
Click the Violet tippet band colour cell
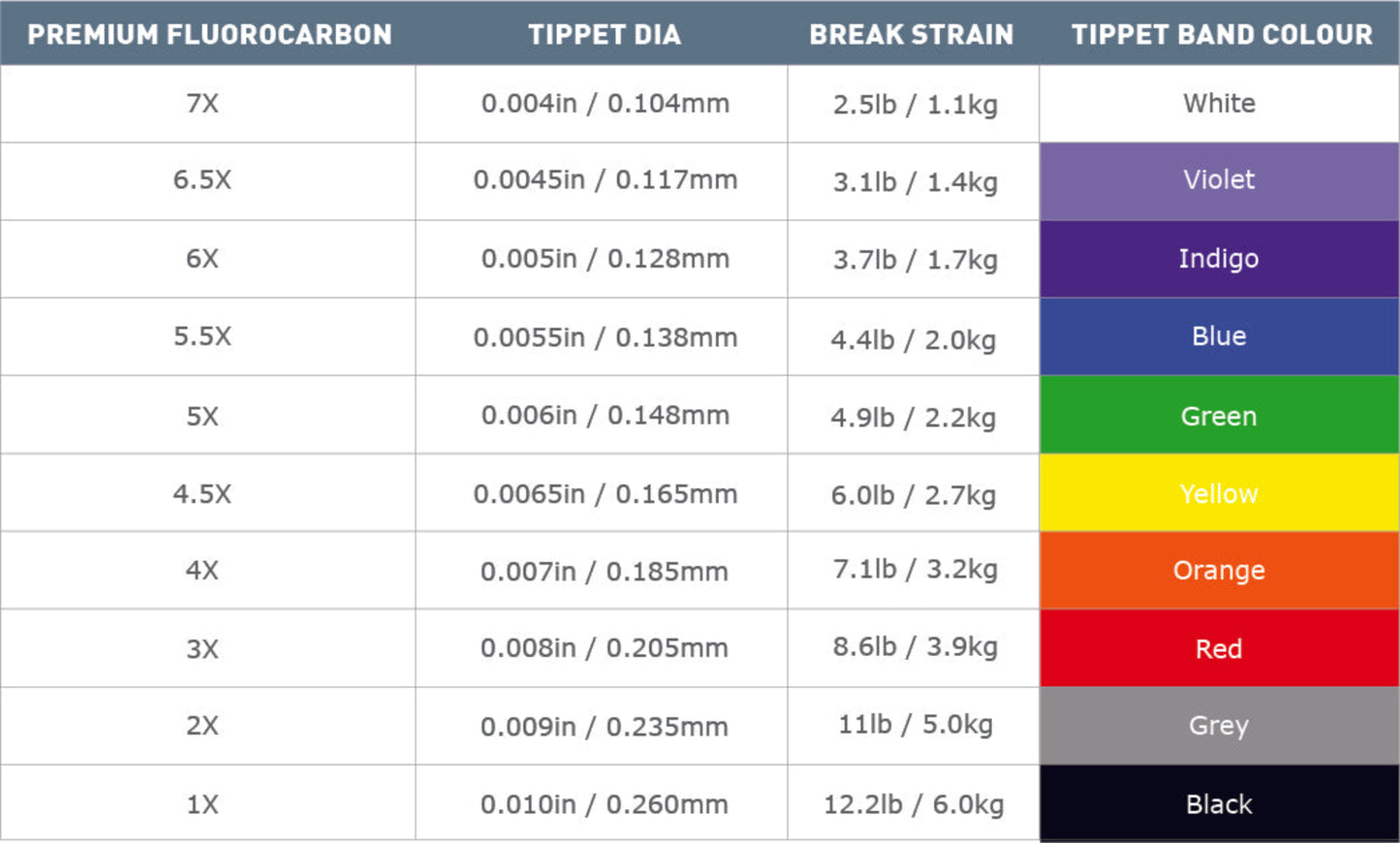coord(1219,180)
